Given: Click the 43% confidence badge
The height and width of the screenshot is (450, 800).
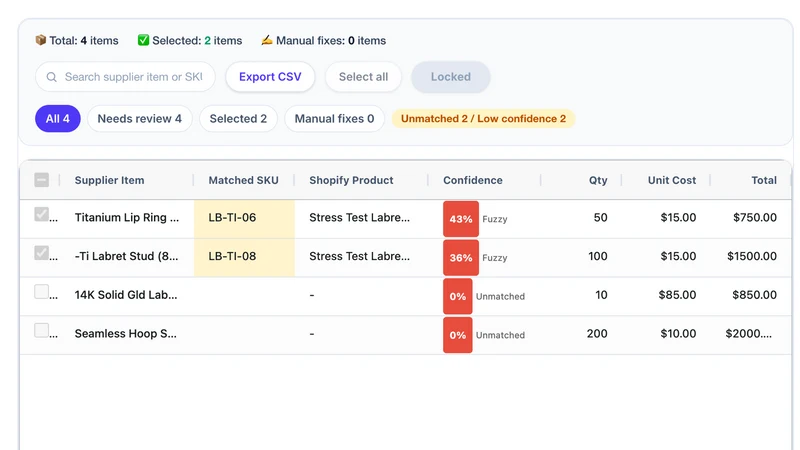Looking at the screenshot, I should pyautogui.click(x=461, y=219).
